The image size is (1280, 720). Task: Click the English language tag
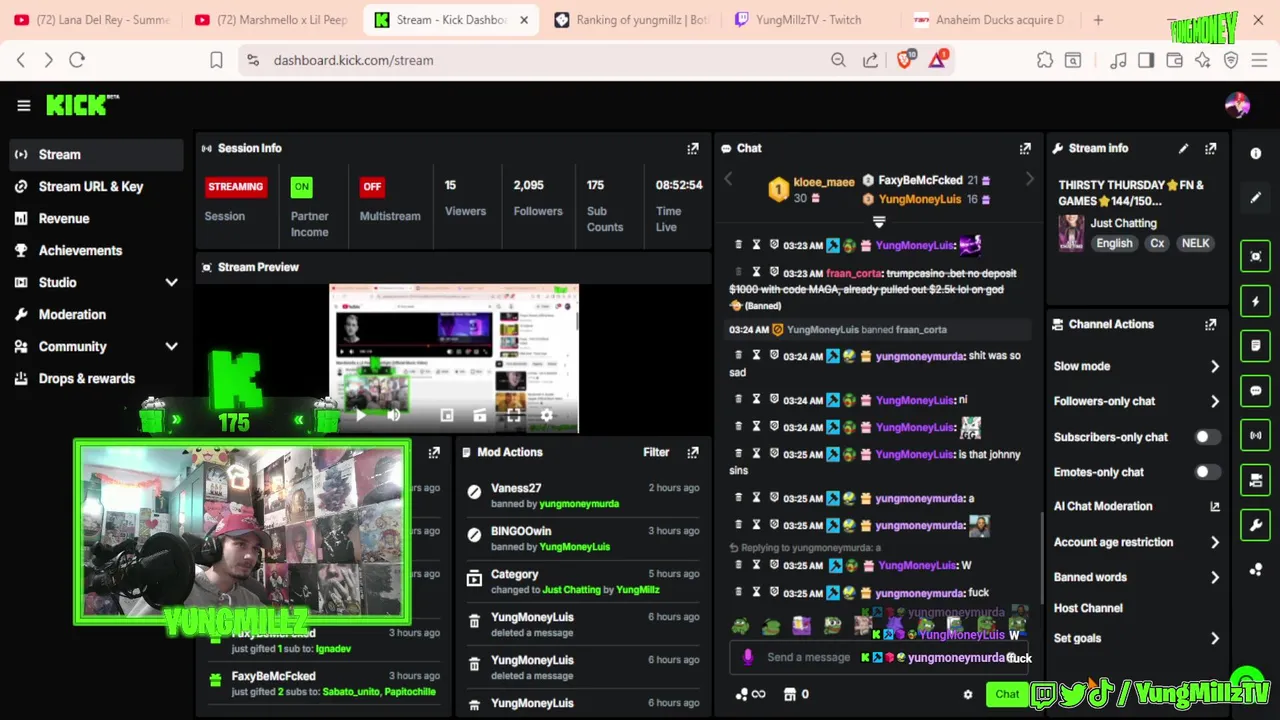[1114, 243]
